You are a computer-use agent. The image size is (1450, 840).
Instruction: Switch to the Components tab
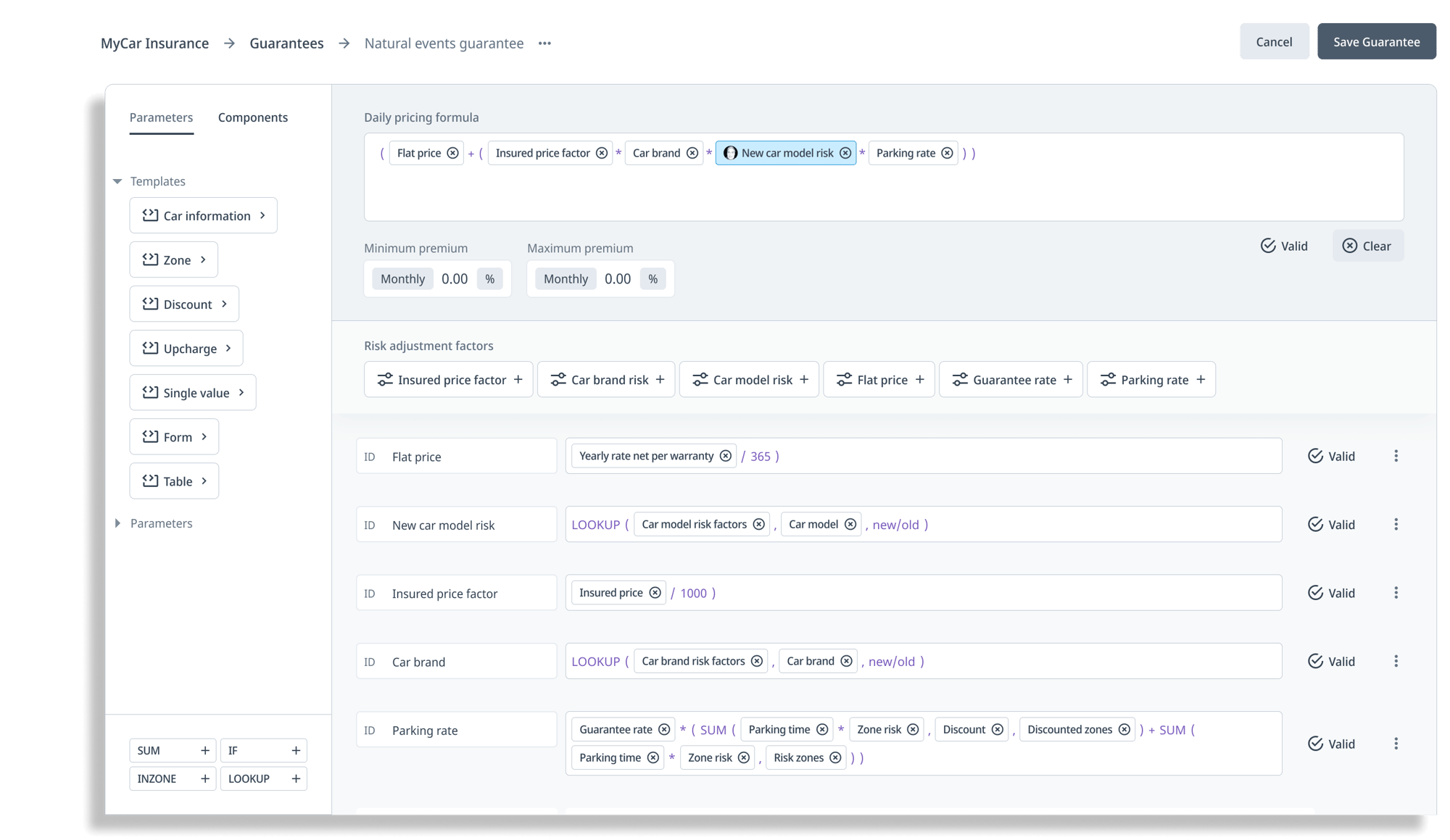(252, 117)
